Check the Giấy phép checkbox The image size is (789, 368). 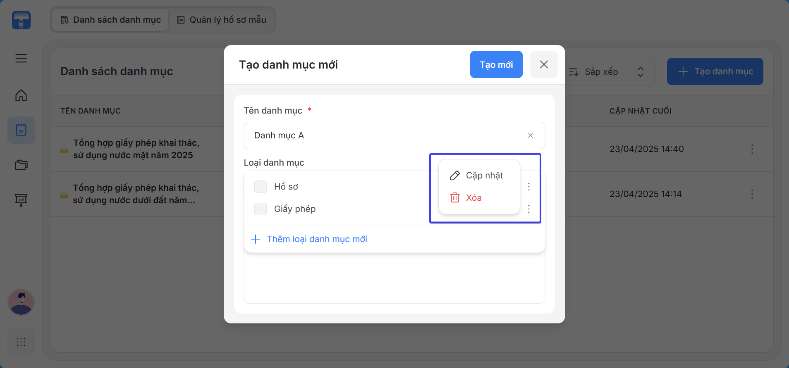pos(260,209)
